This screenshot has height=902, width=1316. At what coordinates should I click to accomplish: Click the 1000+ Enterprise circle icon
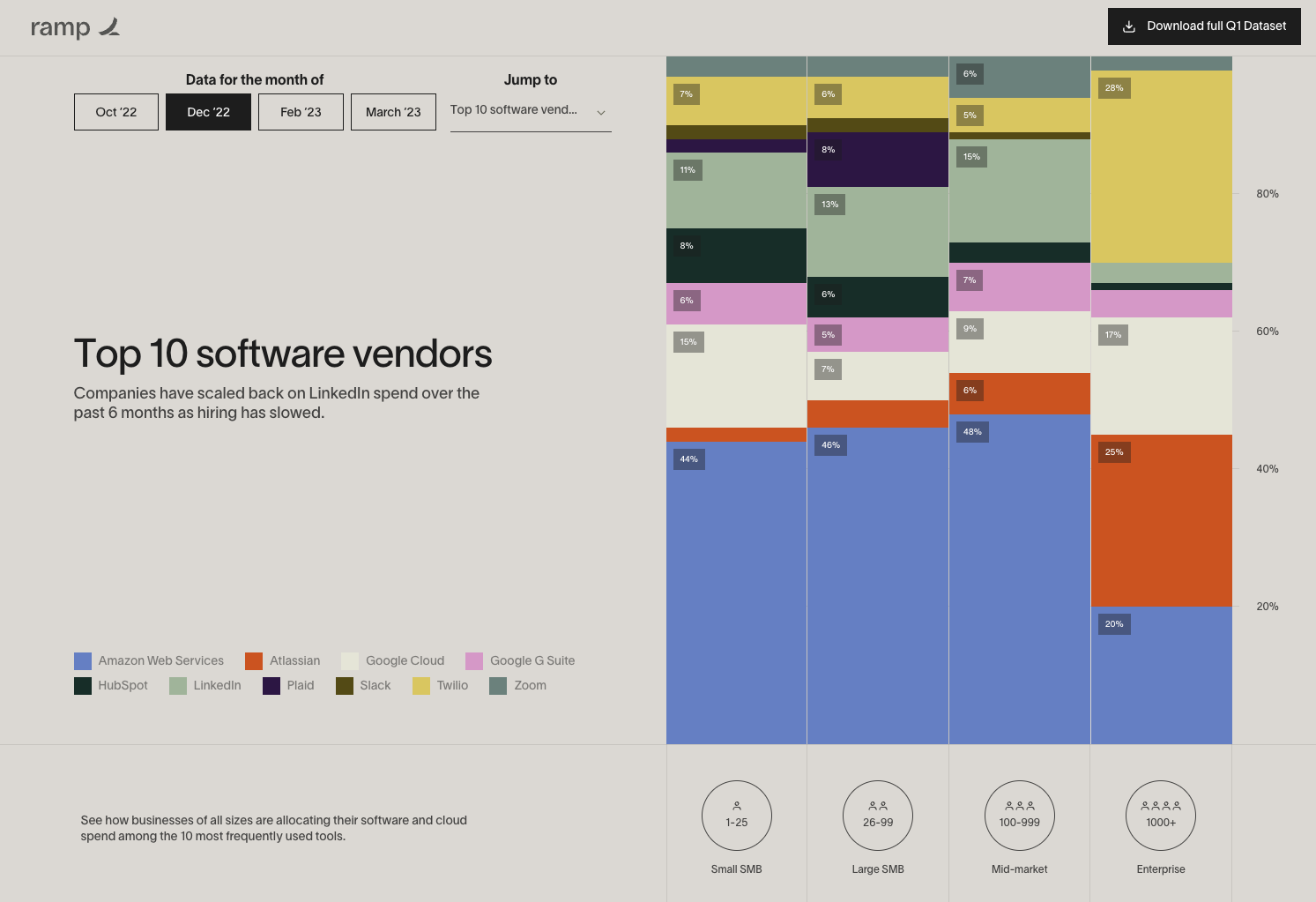click(1161, 816)
